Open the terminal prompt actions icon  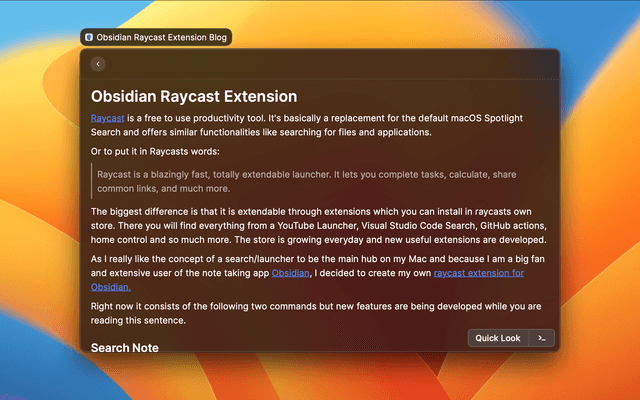(x=541, y=338)
